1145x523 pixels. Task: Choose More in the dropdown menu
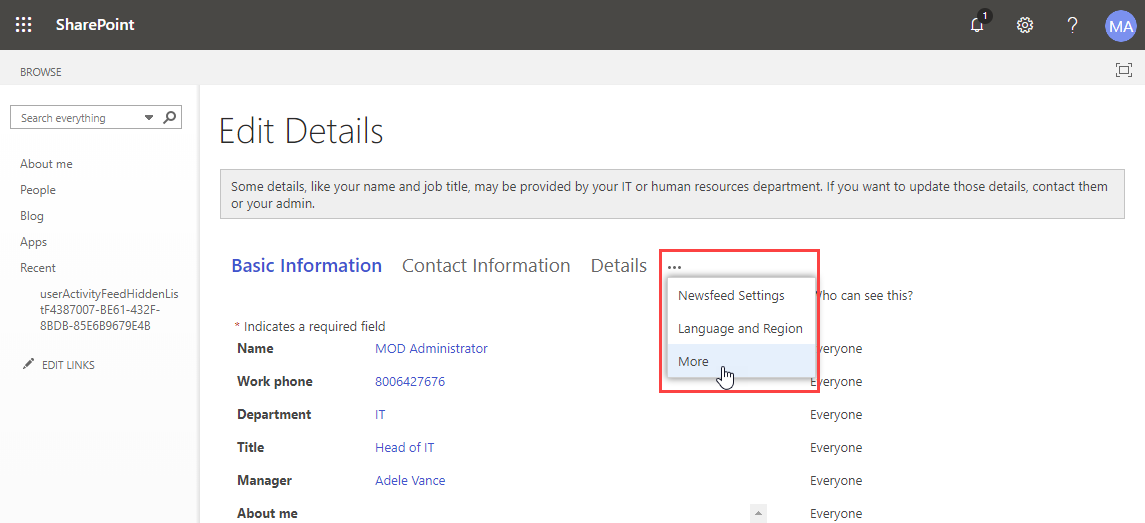[x=694, y=362]
